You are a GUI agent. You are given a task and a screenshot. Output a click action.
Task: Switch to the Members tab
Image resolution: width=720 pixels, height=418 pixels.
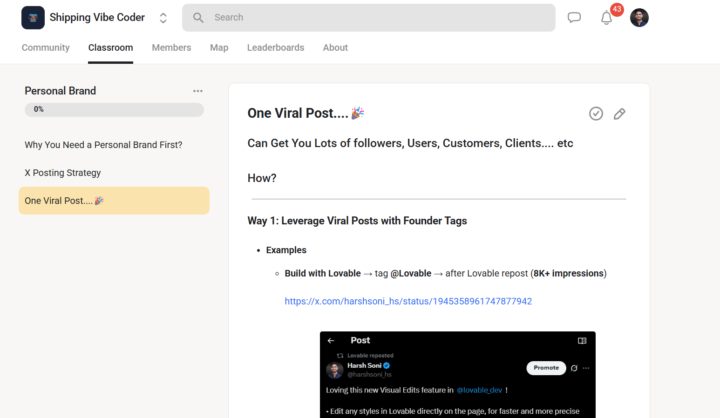[171, 48]
